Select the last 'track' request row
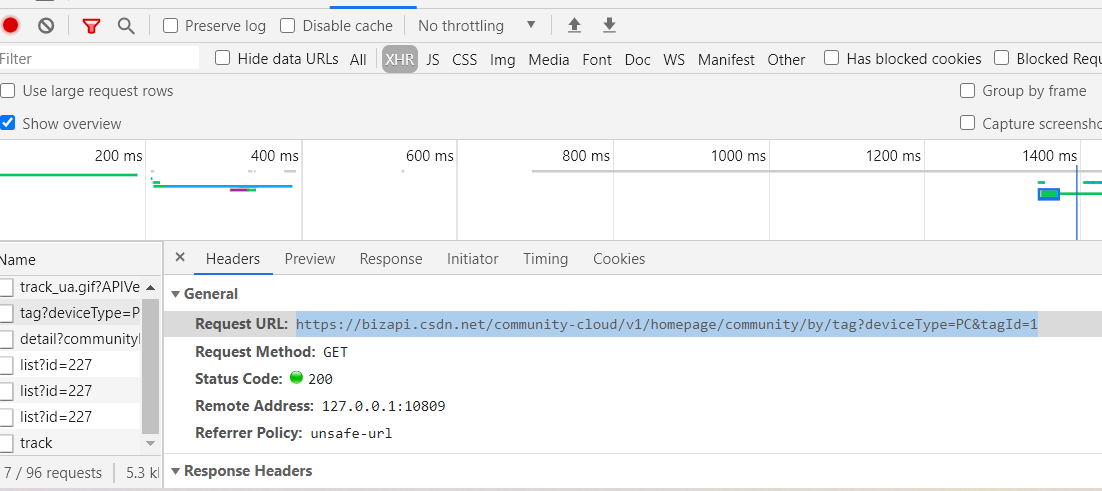 coord(71,443)
